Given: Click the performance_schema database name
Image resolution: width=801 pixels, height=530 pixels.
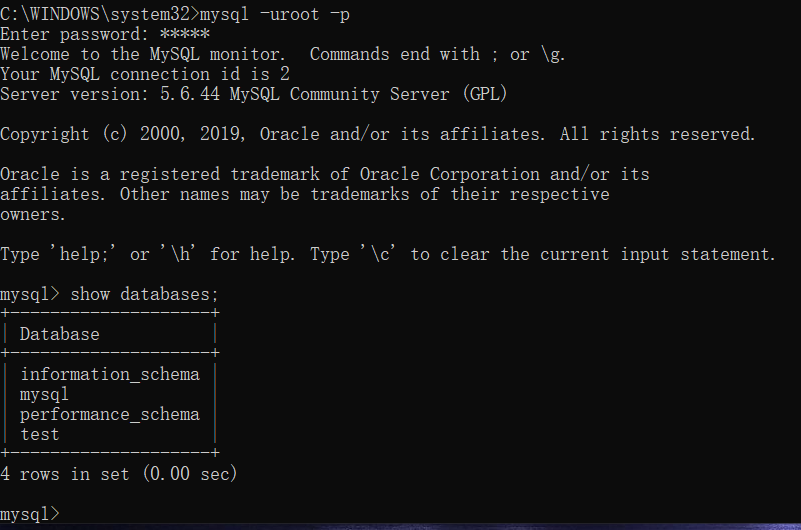Looking at the screenshot, I should point(109,414).
